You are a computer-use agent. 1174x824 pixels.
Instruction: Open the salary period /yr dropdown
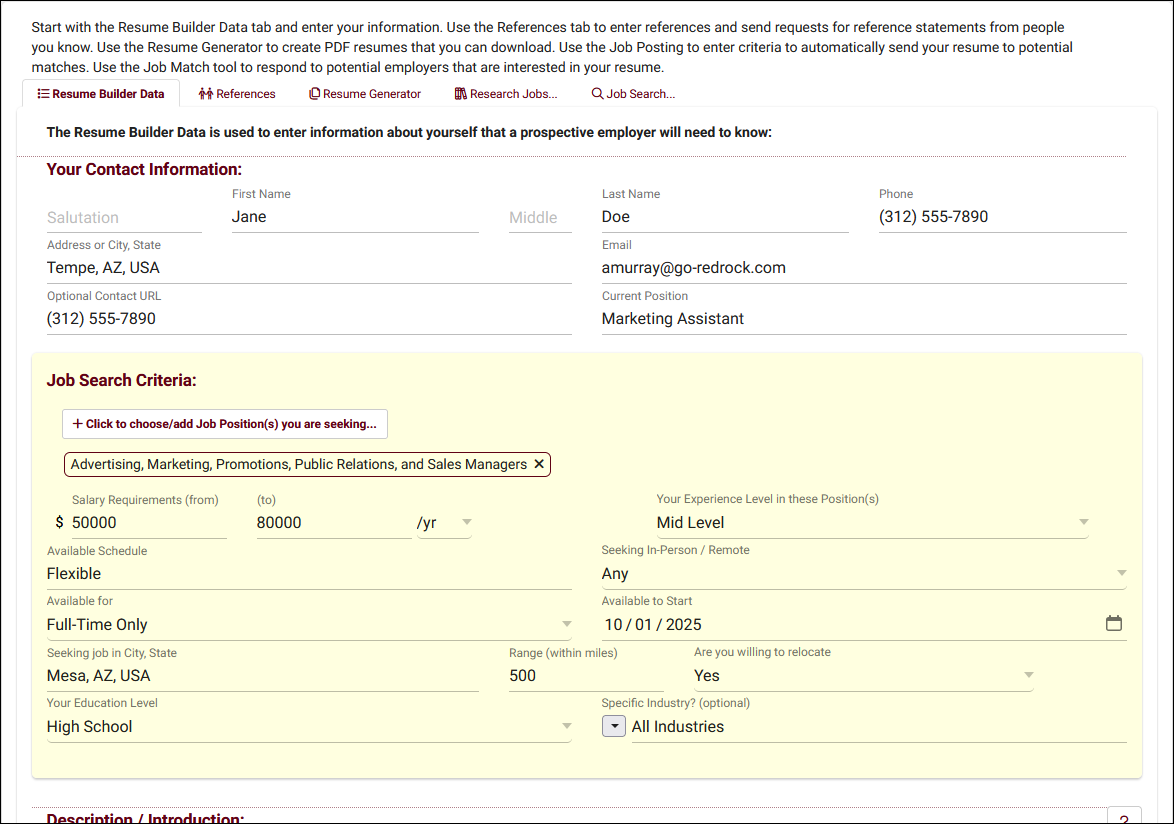tap(444, 523)
